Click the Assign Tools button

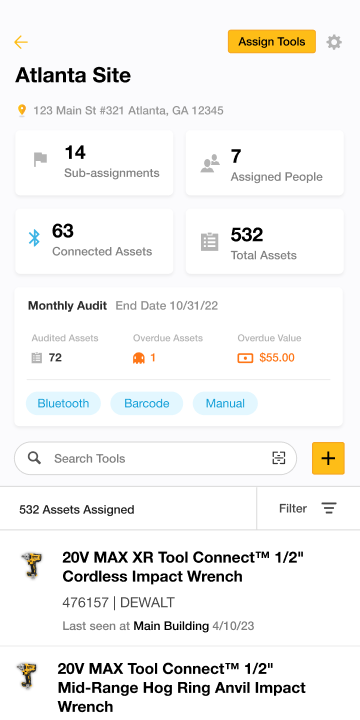point(272,42)
